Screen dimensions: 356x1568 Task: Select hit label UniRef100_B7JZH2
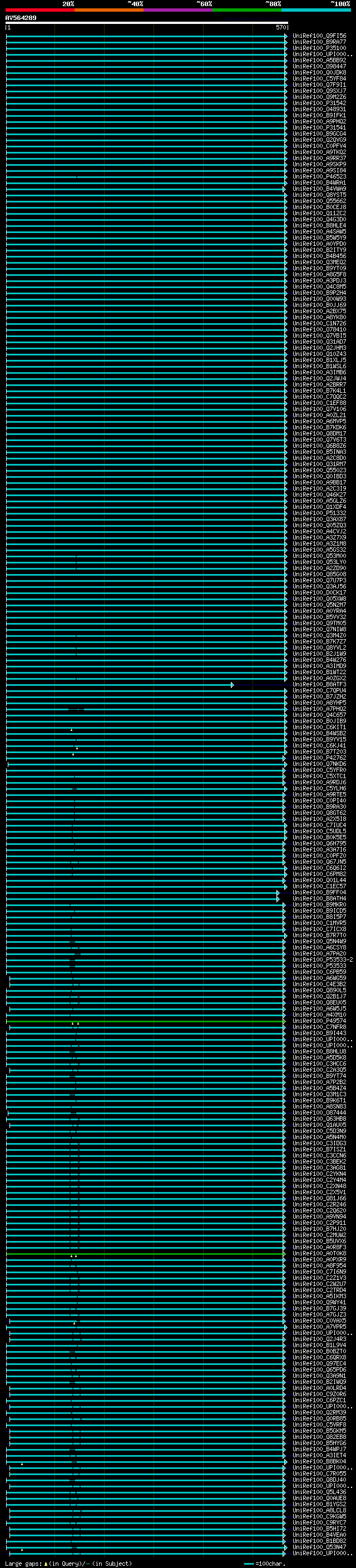coord(319,696)
